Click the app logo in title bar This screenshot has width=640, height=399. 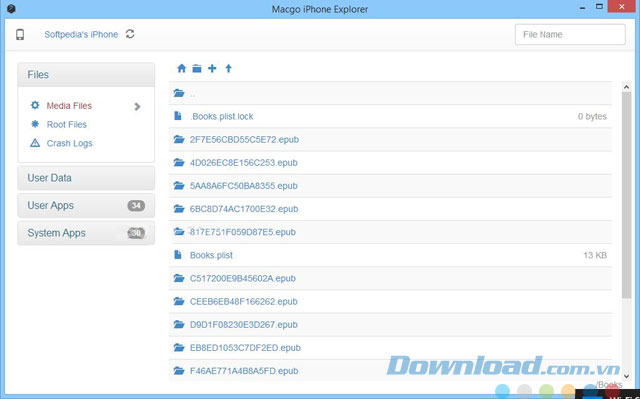[x=11, y=9]
